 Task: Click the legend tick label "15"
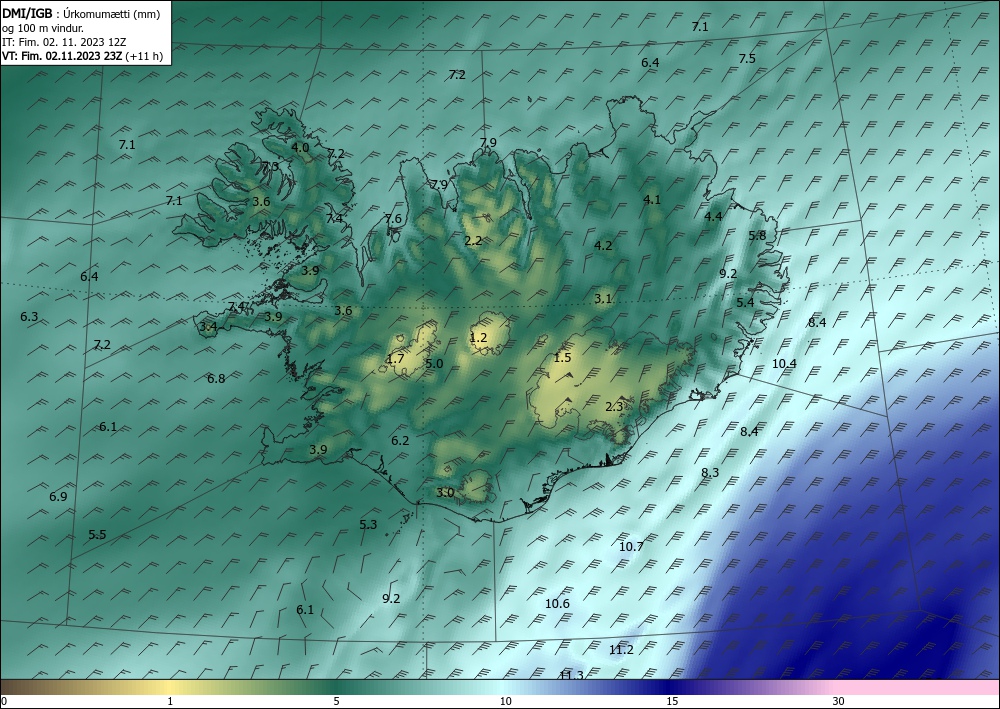pos(672,701)
